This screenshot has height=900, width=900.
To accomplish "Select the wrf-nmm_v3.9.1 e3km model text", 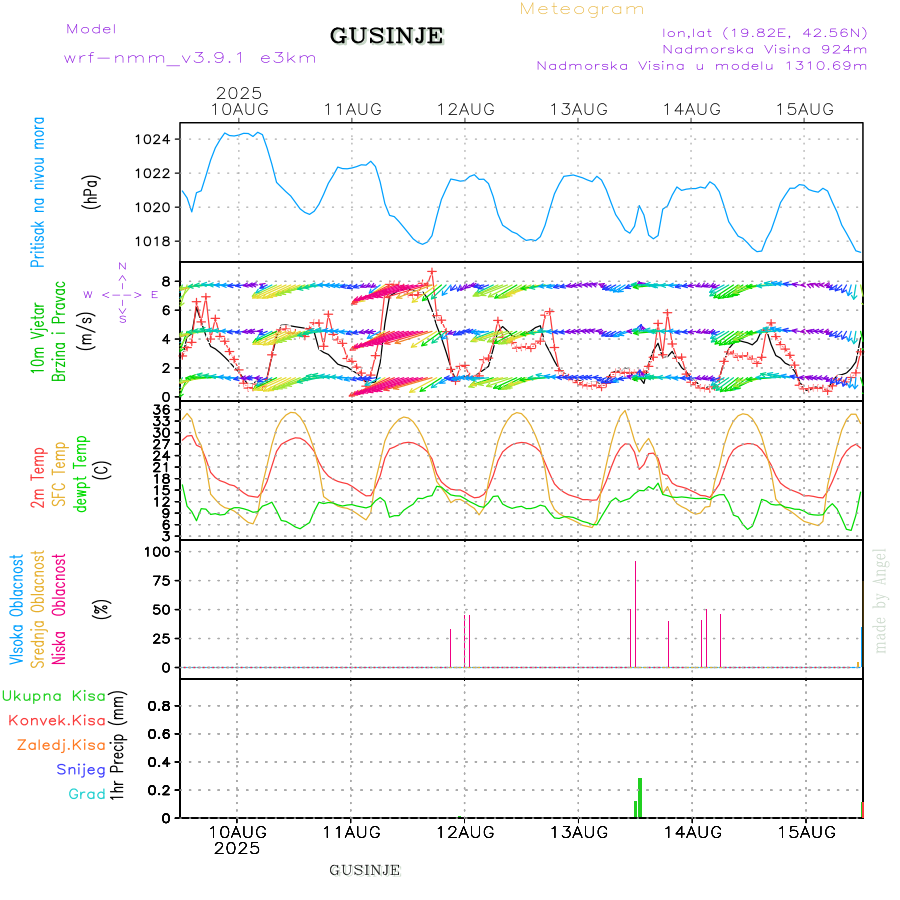I will 190,58.
